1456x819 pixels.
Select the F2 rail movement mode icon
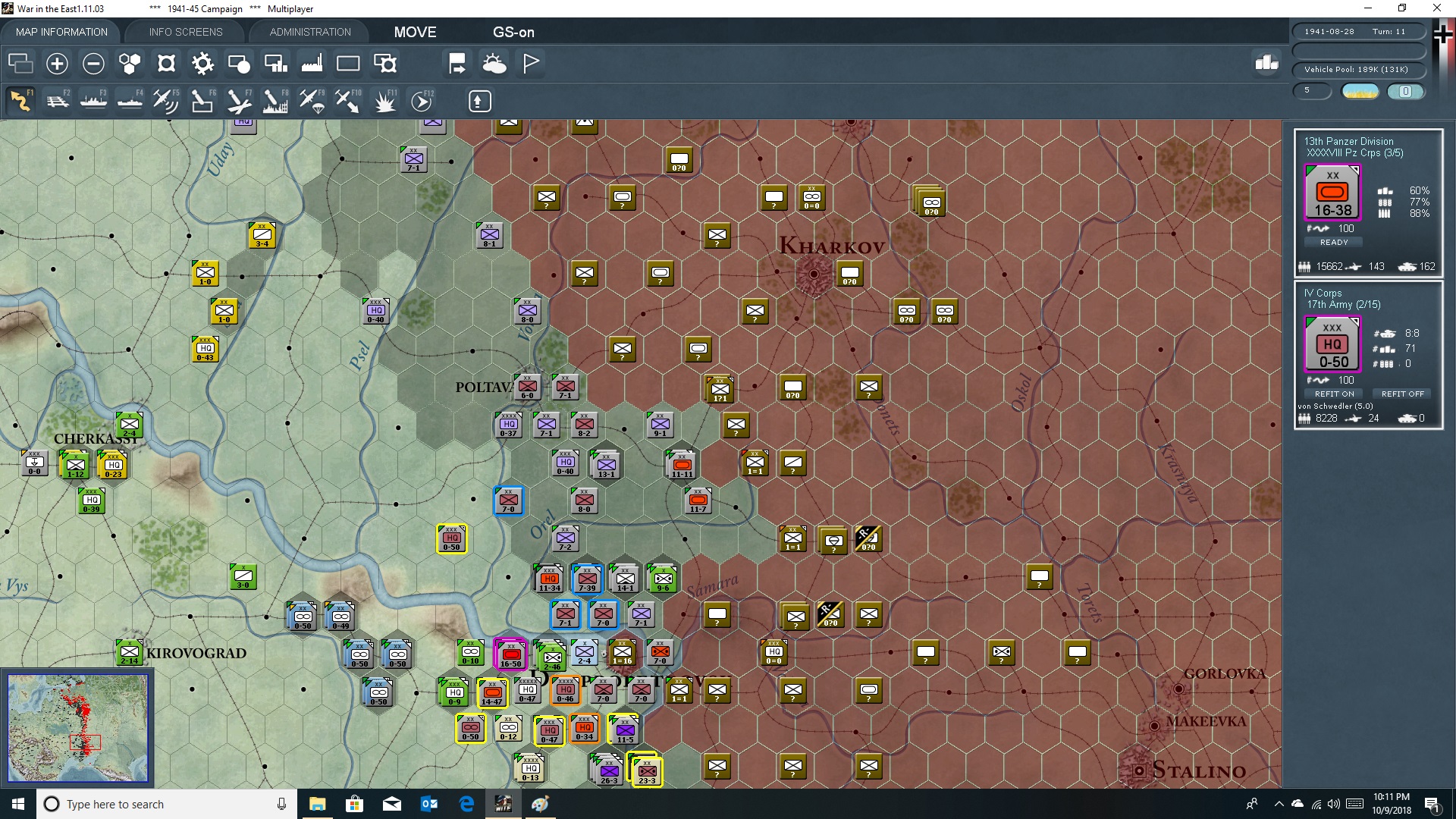58,101
